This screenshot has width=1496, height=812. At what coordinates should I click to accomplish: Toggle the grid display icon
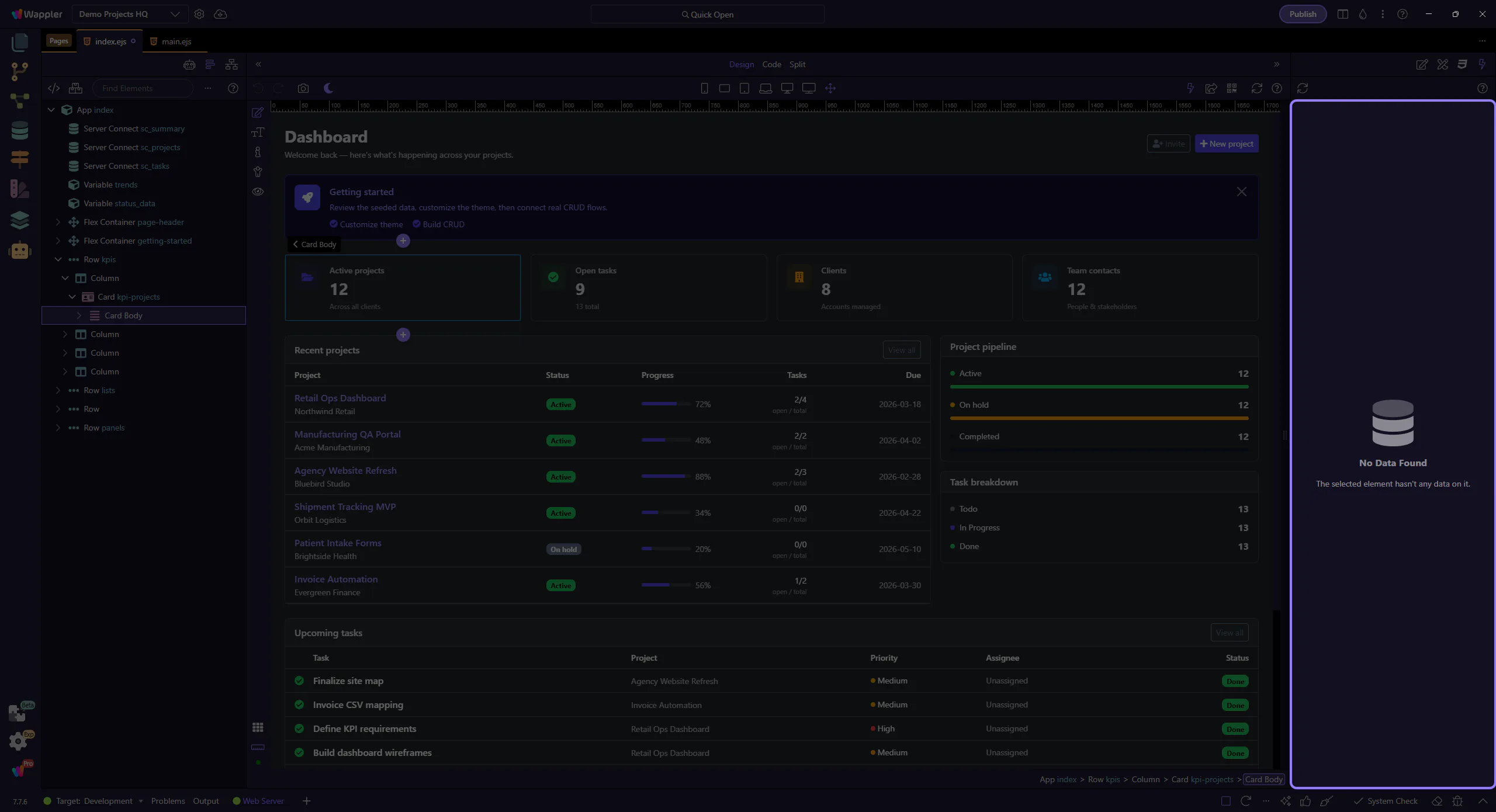(258, 727)
